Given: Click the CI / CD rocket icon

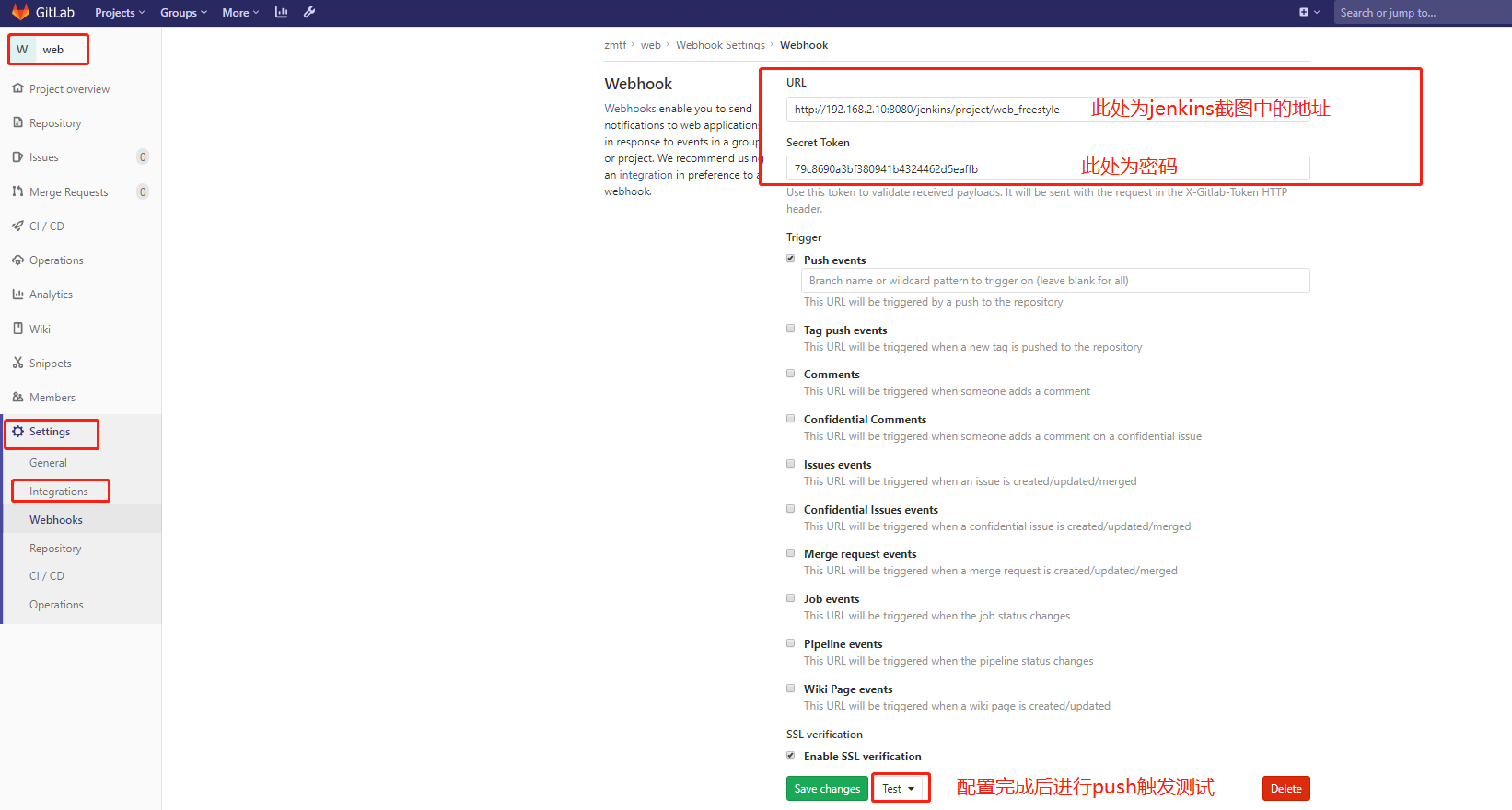Looking at the screenshot, I should tap(17, 226).
